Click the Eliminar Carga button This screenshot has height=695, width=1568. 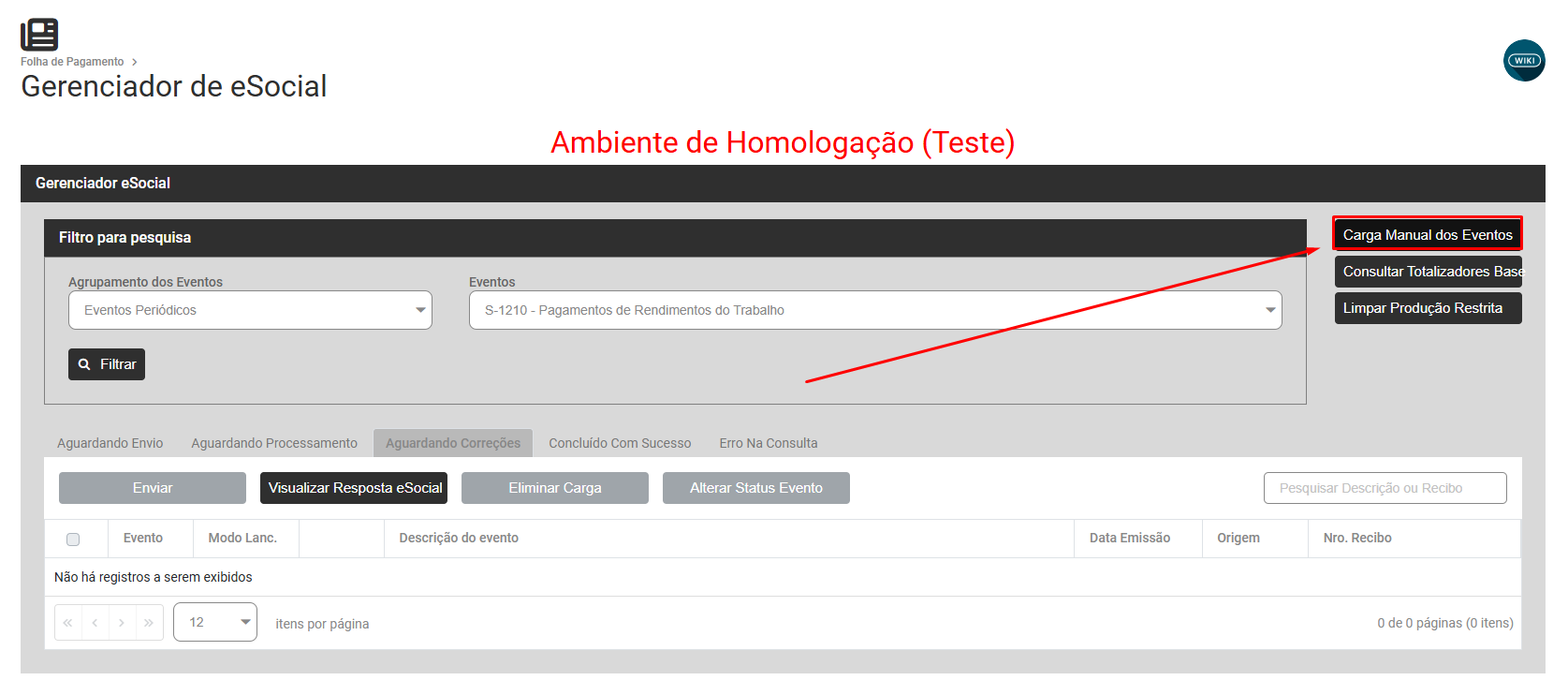[x=555, y=488]
